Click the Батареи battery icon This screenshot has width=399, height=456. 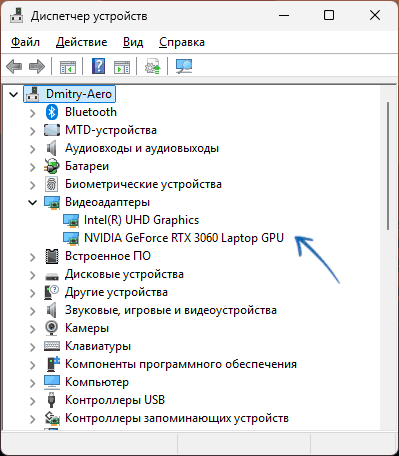pos(52,166)
